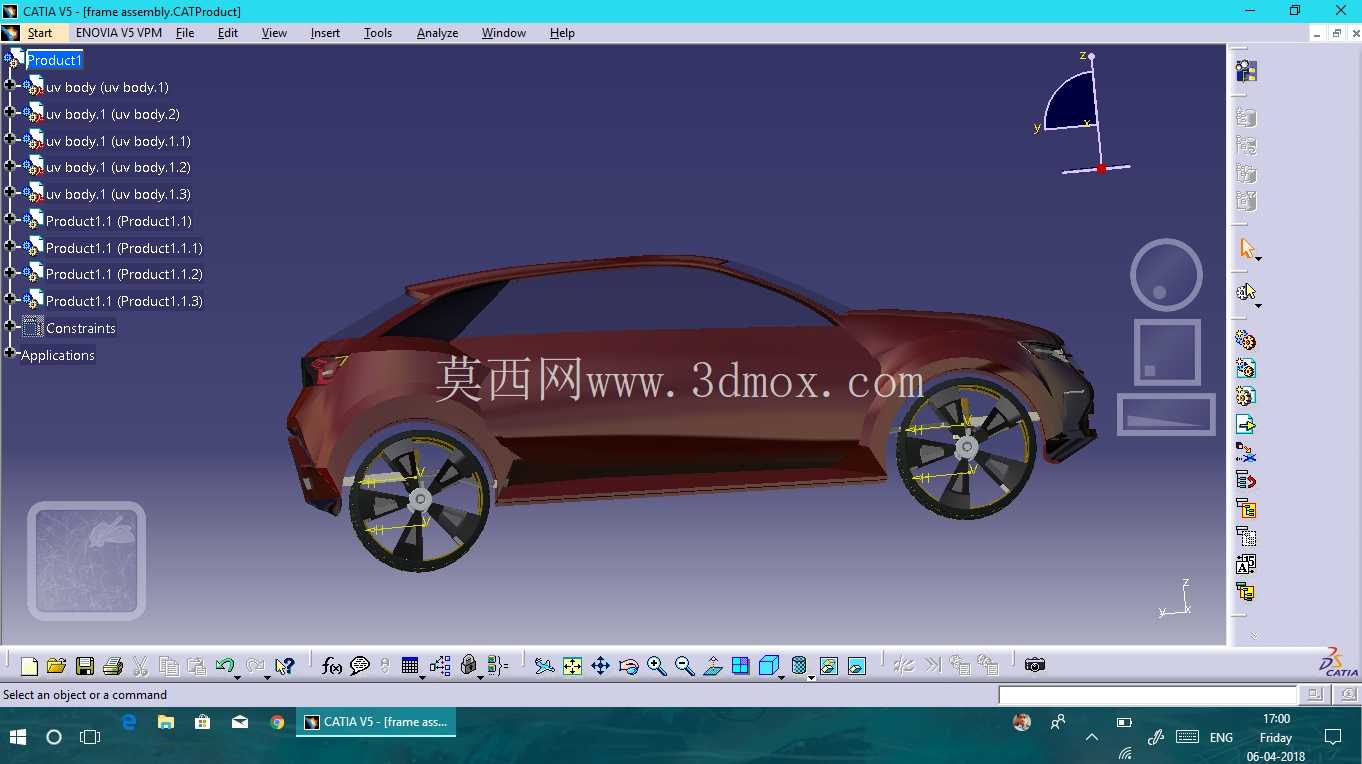Click the Select arrow tool in right toolbar
Screen dimensions: 1362x764
coord(1246,248)
